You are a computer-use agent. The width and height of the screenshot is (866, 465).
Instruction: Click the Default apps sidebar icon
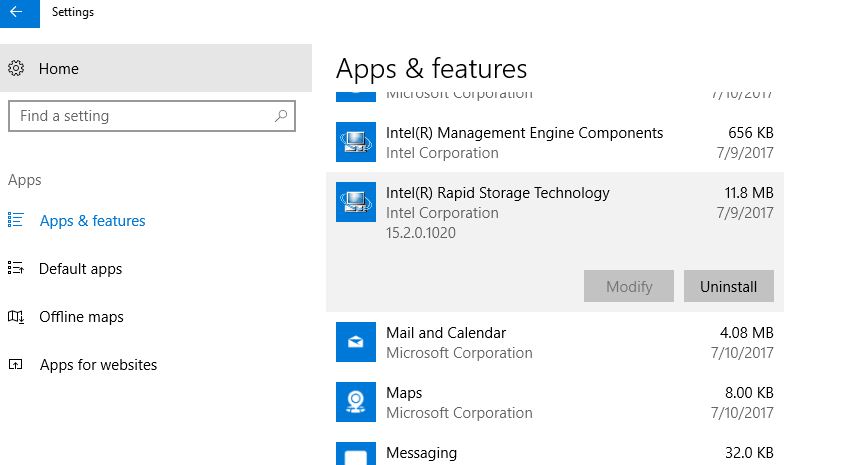coord(16,269)
